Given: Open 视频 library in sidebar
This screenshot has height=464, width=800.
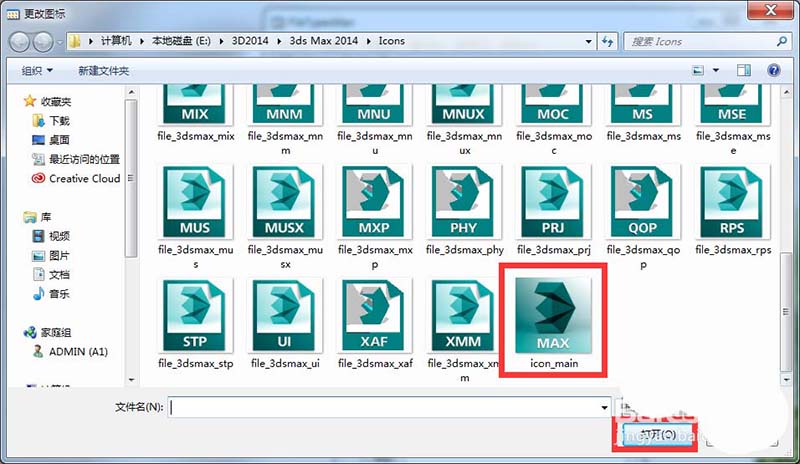Looking at the screenshot, I should click(x=51, y=236).
